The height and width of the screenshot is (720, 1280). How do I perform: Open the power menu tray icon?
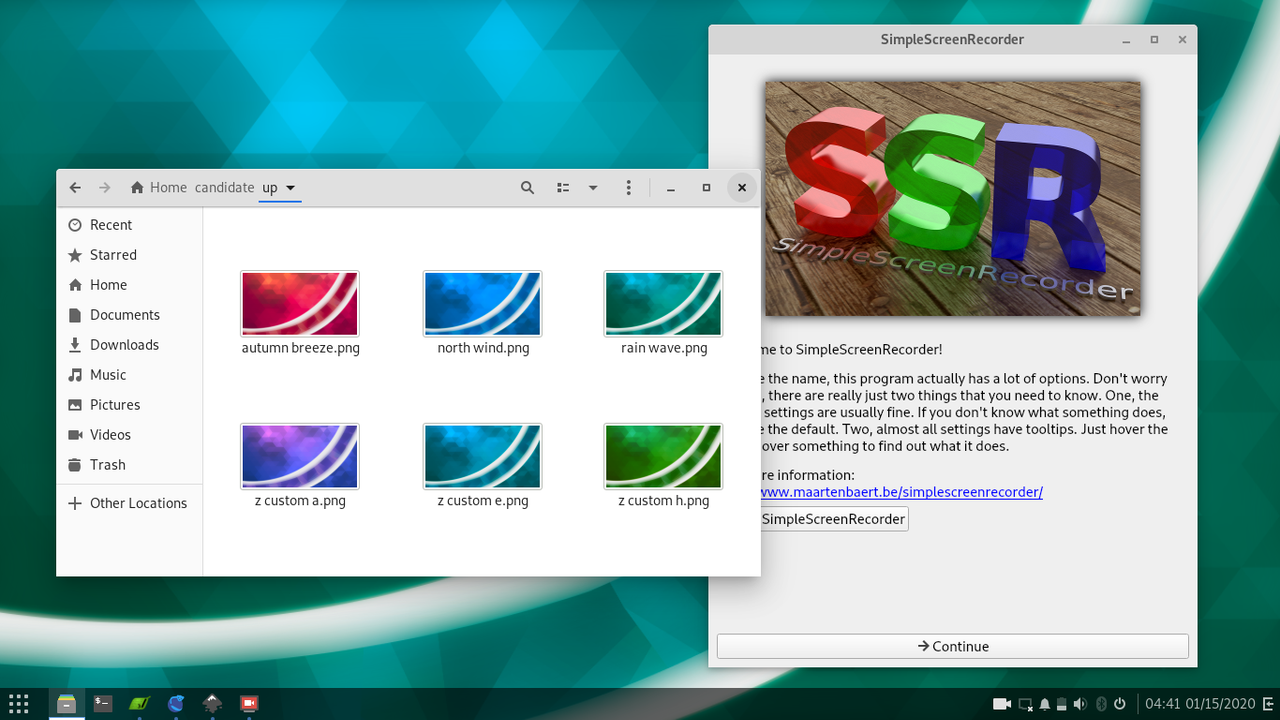pos(1120,704)
